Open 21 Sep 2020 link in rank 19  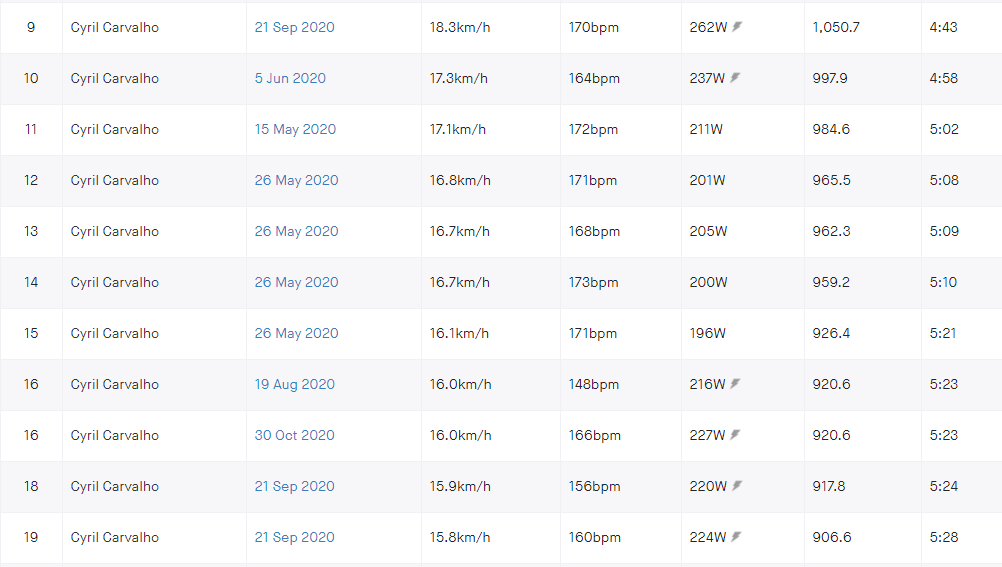(295, 538)
